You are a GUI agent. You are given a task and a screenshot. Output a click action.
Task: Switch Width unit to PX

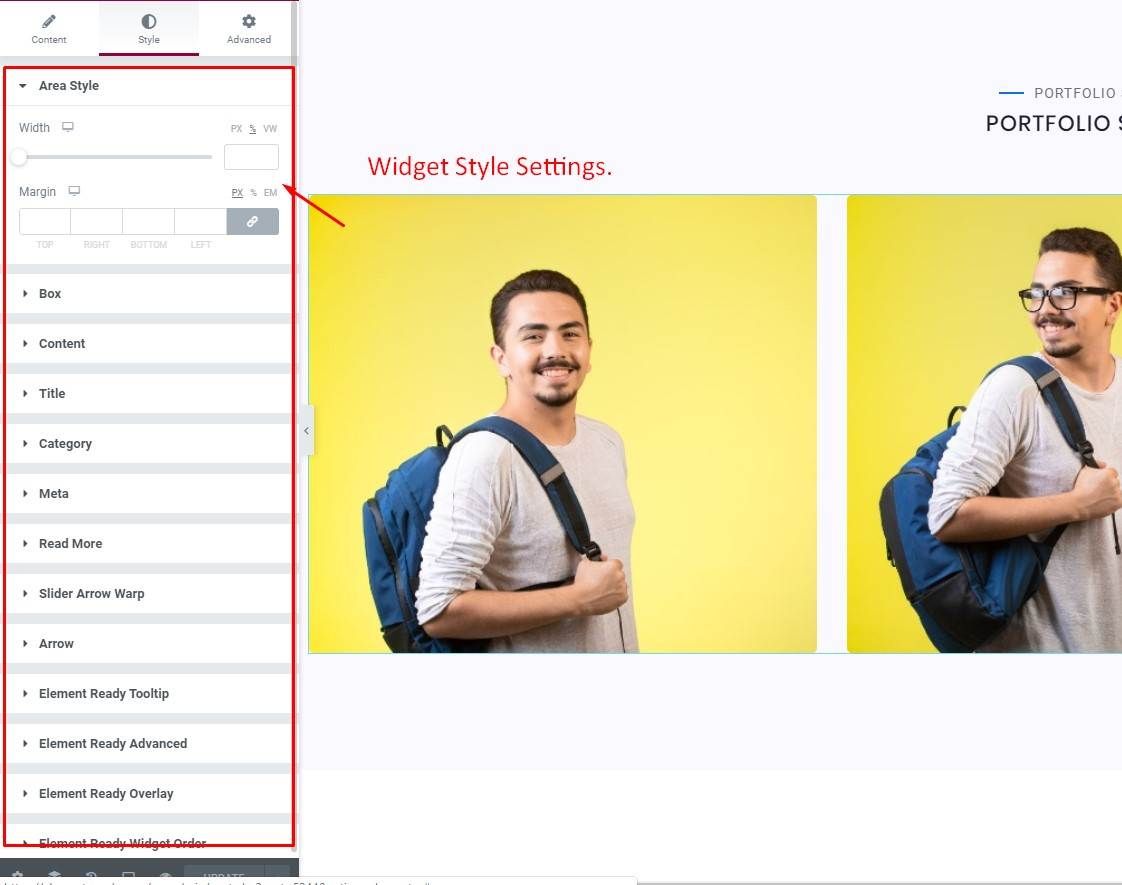pos(236,129)
